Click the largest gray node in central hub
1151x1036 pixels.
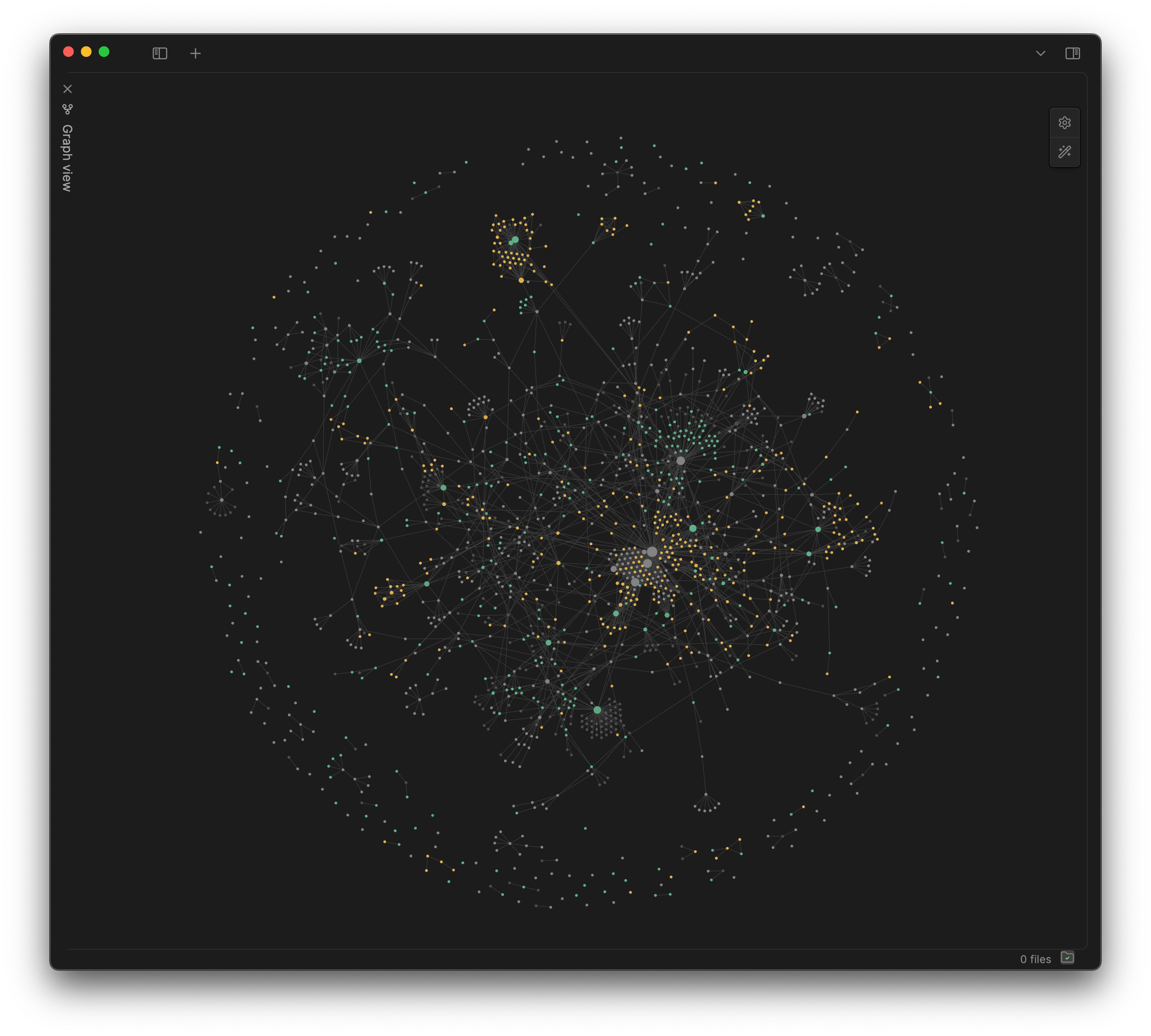point(651,552)
